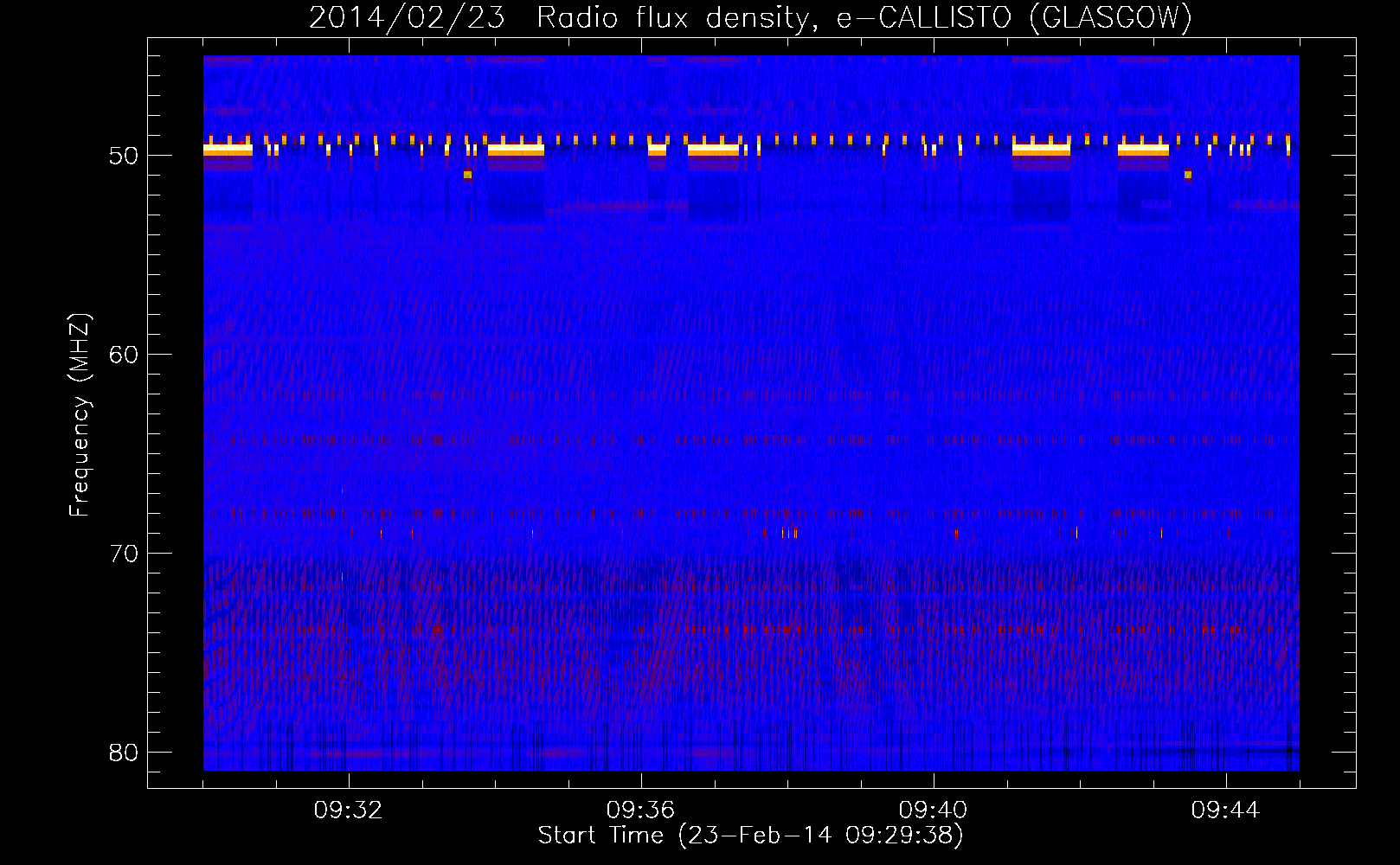The height and width of the screenshot is (865, 1400).
Task: Click the 09:40 time tick label
Action: 934,811
